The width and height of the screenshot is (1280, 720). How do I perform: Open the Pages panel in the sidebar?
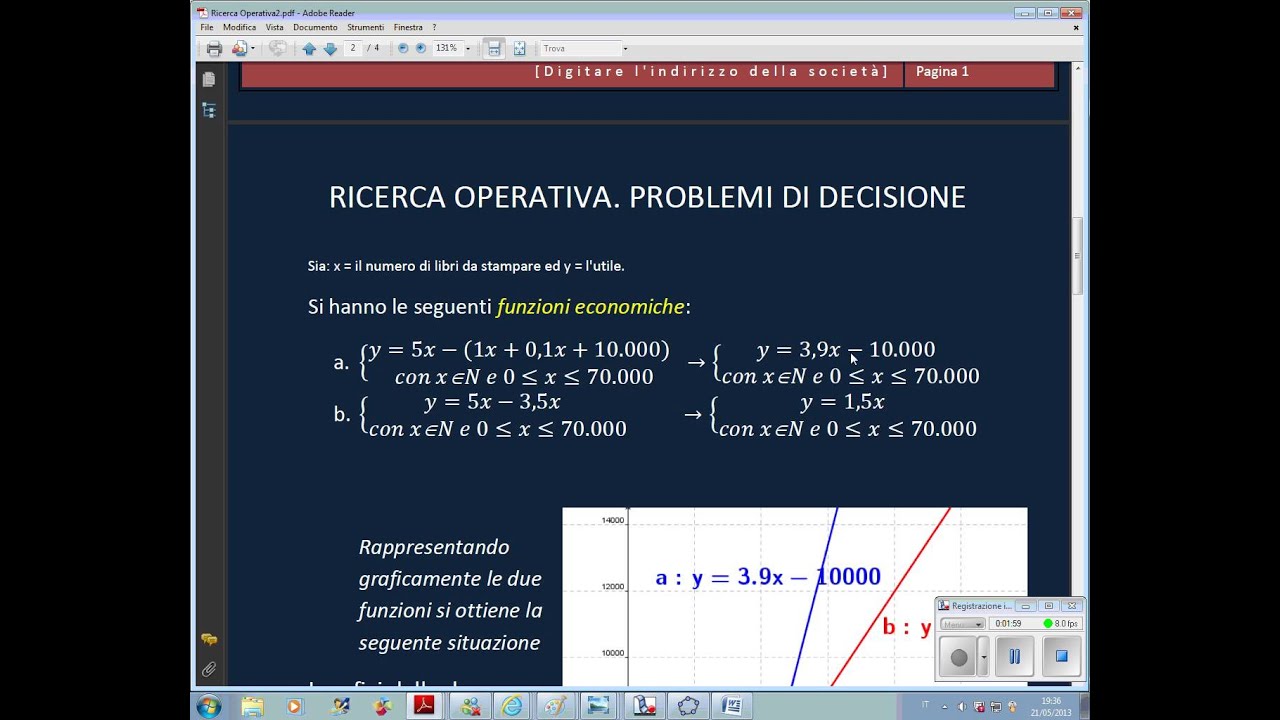(209, 79)
